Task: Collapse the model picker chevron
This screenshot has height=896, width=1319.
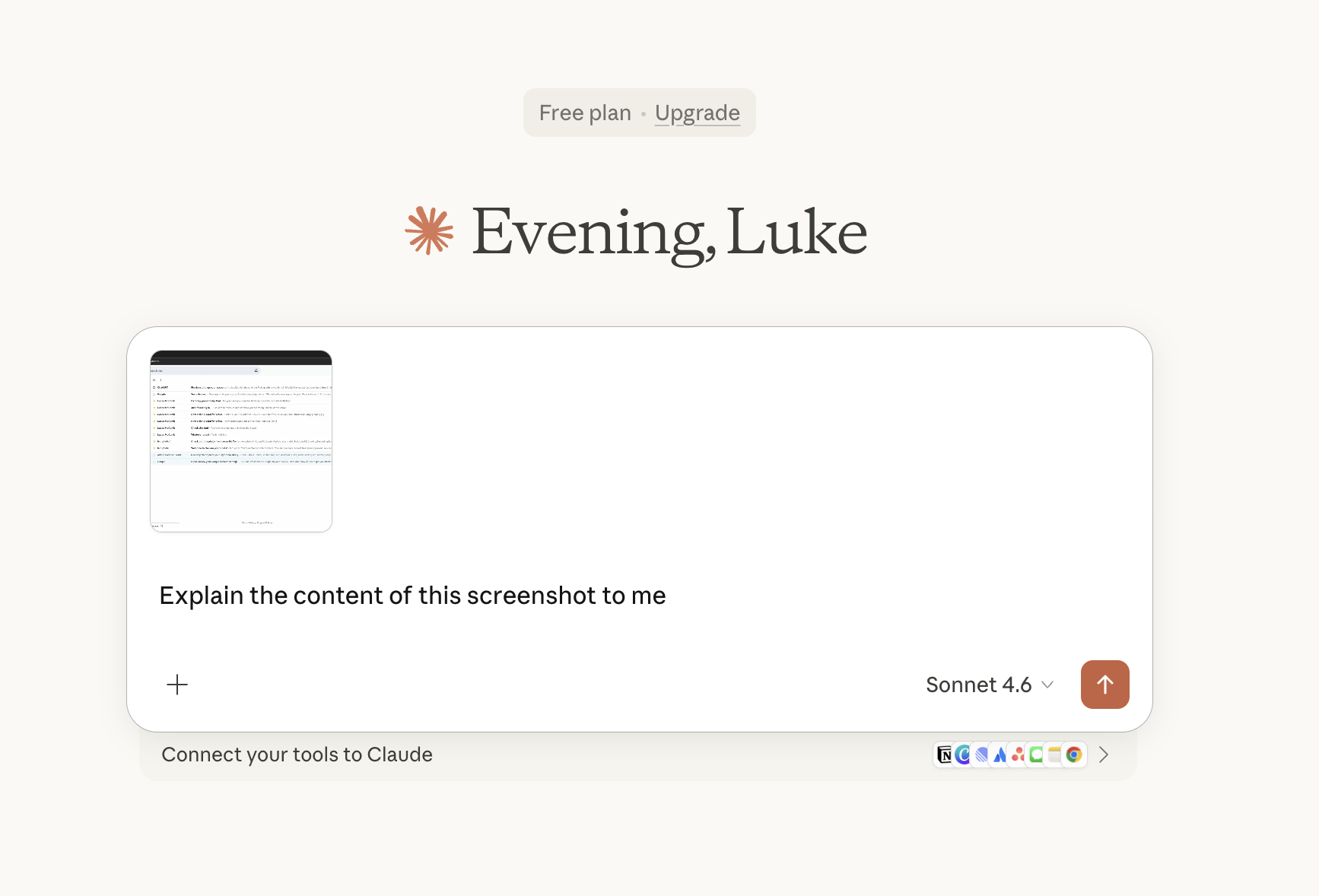Action: tap(1047, 685)
